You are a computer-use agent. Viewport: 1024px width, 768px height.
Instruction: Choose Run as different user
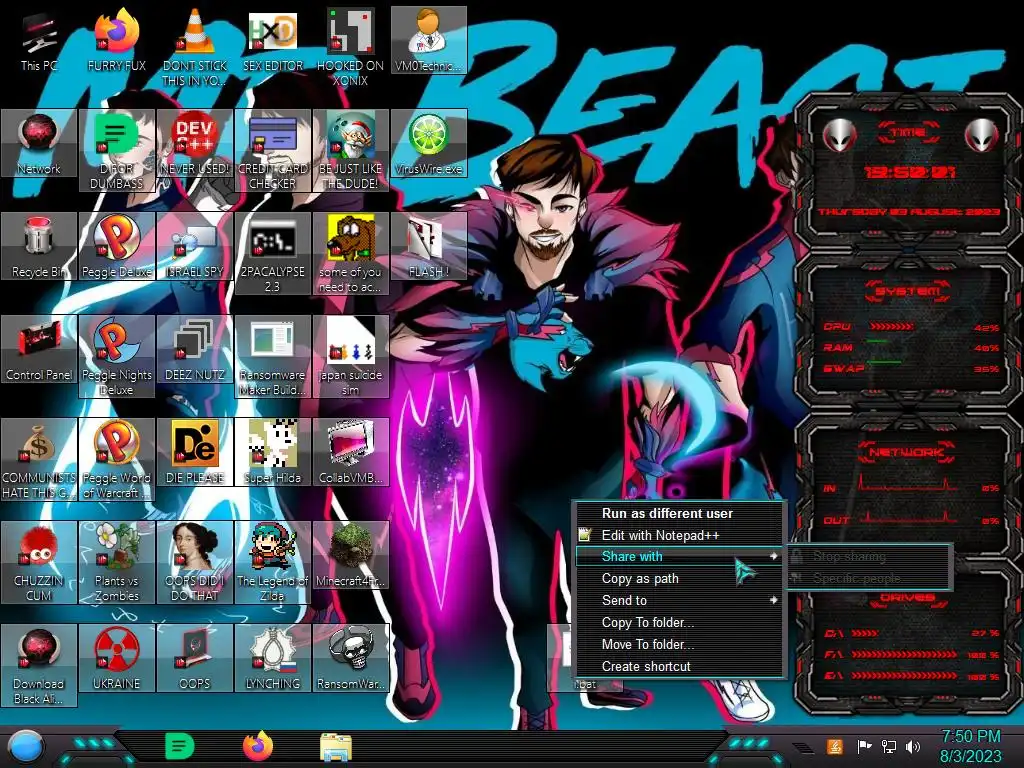[679, 513]
